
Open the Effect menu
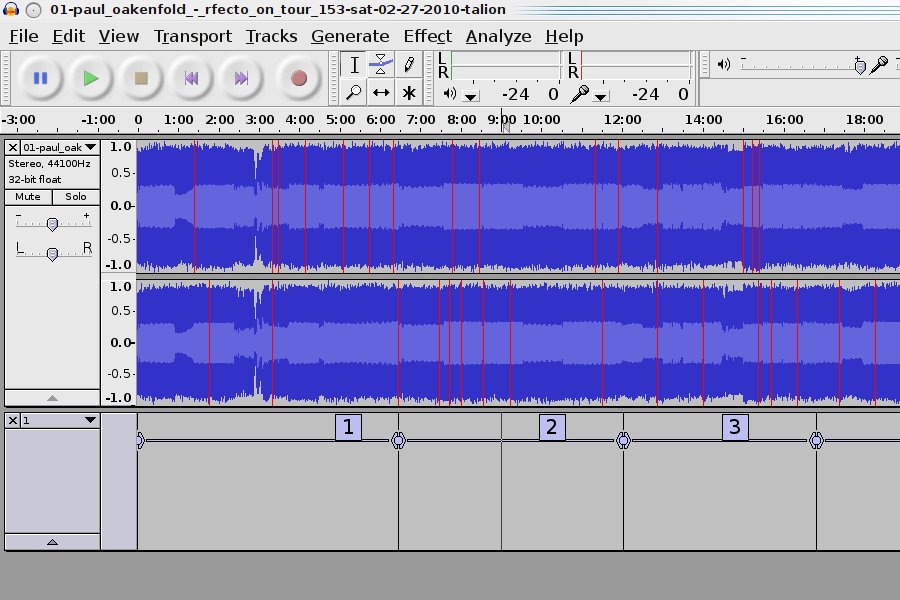427,36
